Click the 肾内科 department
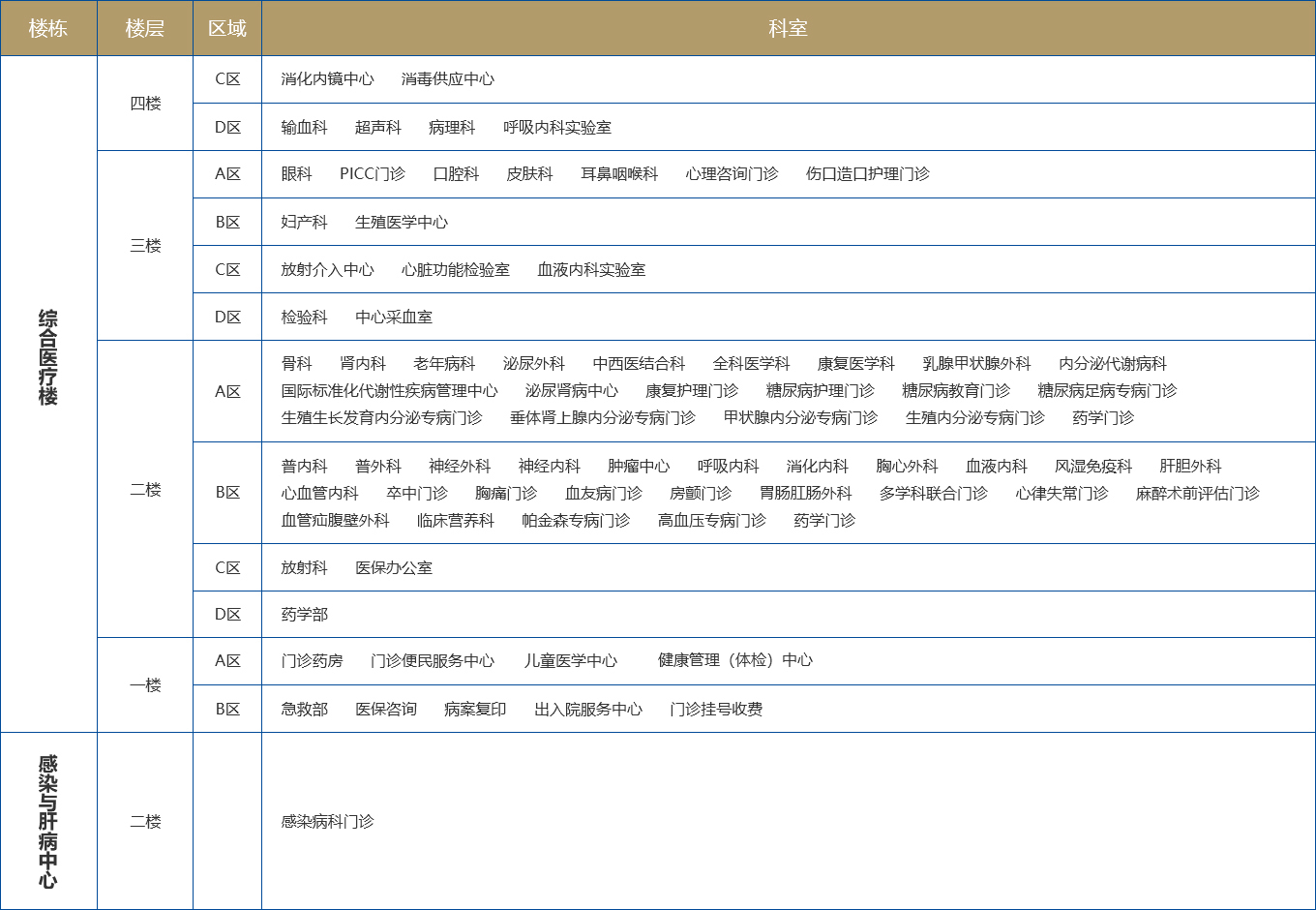The width and height of the screenshot is (1316, 910). [x=363, y=364]
